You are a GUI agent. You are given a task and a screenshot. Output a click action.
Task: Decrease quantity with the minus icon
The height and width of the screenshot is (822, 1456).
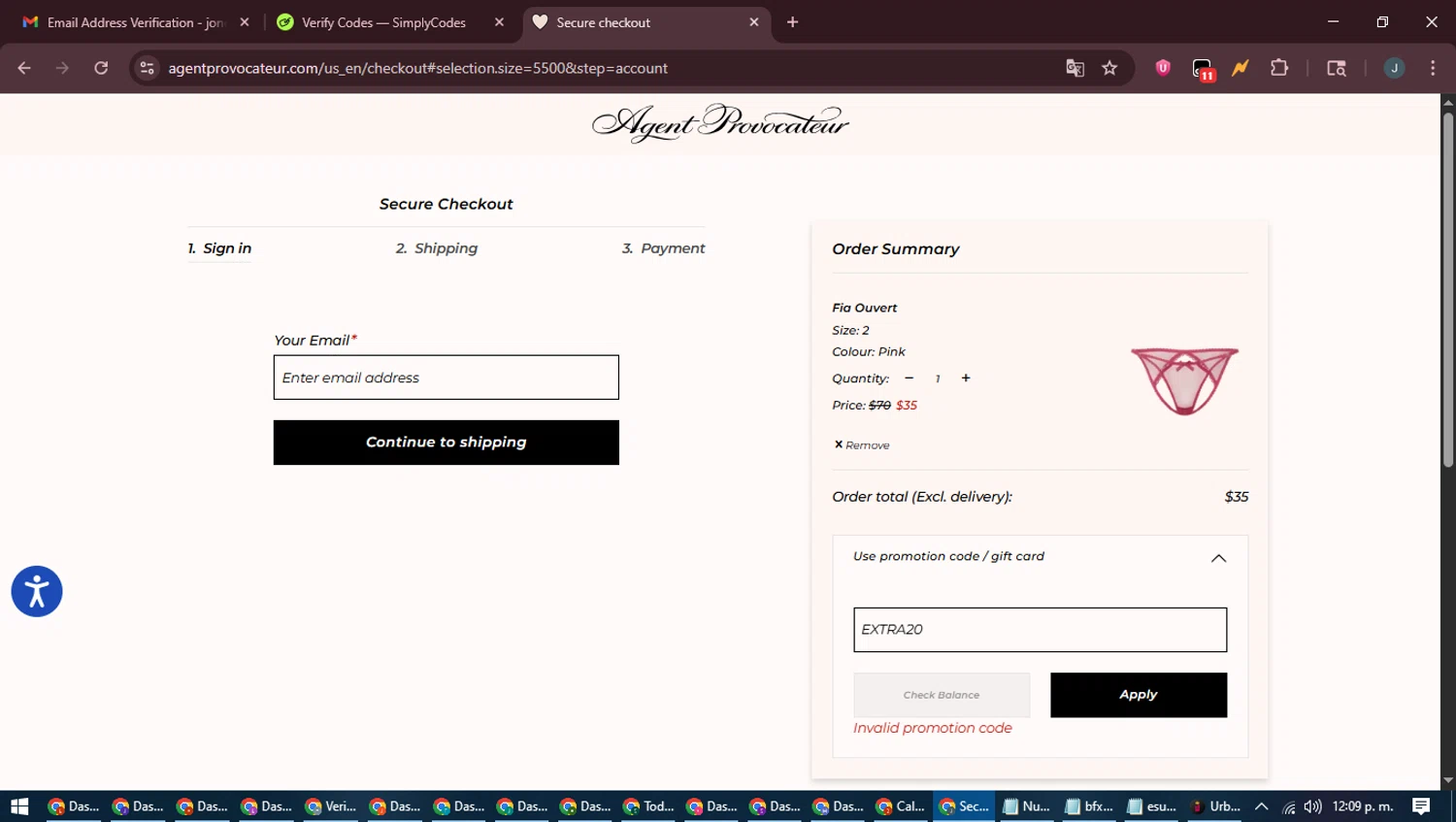pos(909,378)
